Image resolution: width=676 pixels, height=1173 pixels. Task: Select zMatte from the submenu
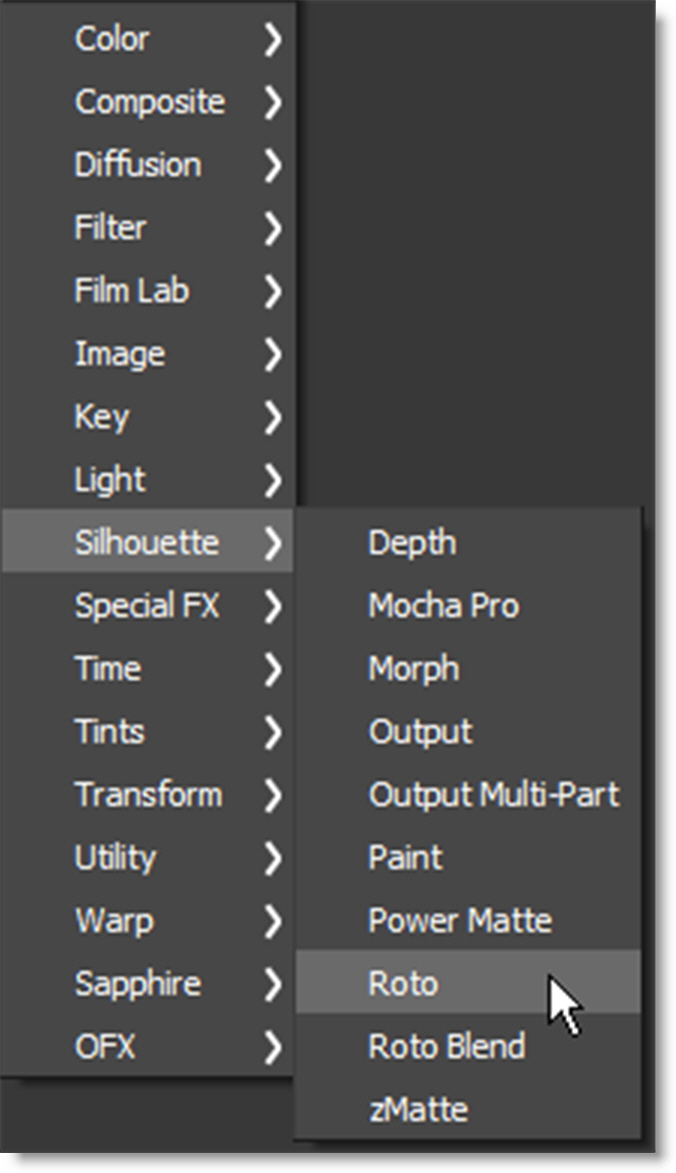[418, 1110]
